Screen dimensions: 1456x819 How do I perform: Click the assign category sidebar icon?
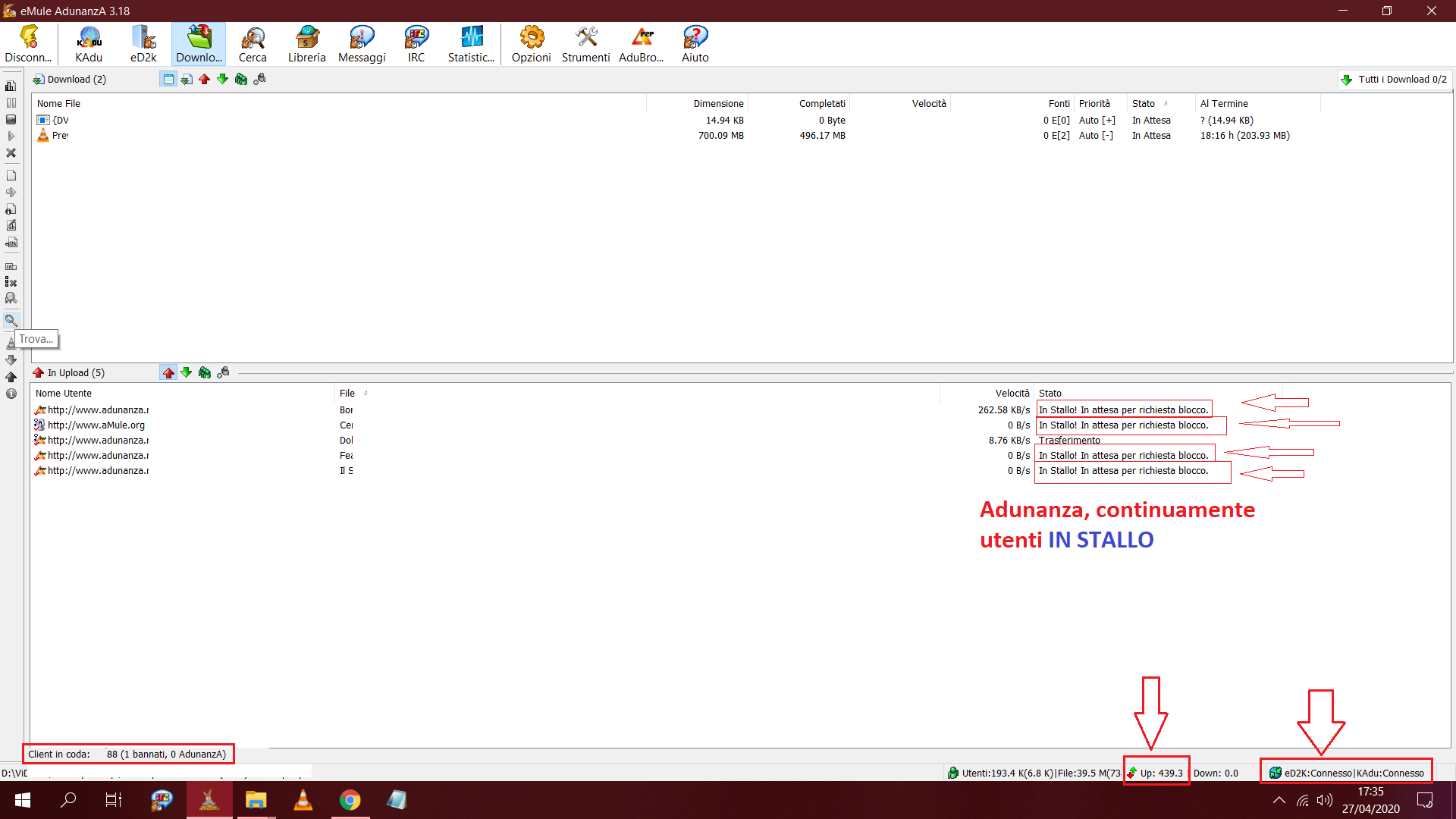[11, 266]
